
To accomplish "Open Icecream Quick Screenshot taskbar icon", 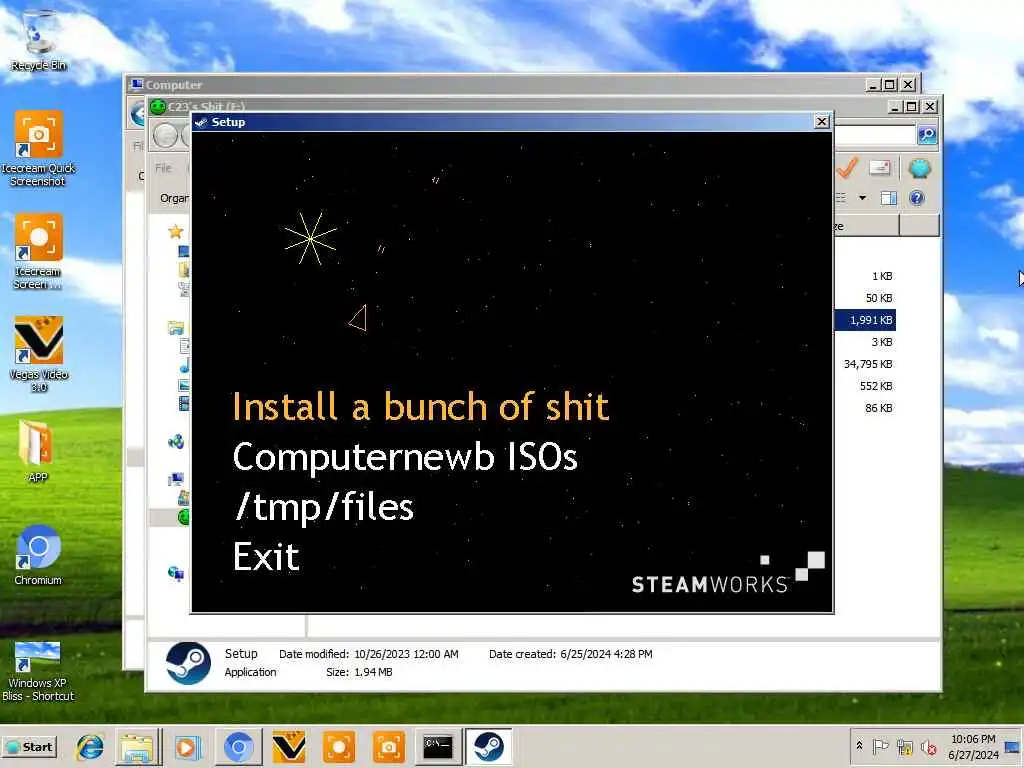I will [389, 746].
